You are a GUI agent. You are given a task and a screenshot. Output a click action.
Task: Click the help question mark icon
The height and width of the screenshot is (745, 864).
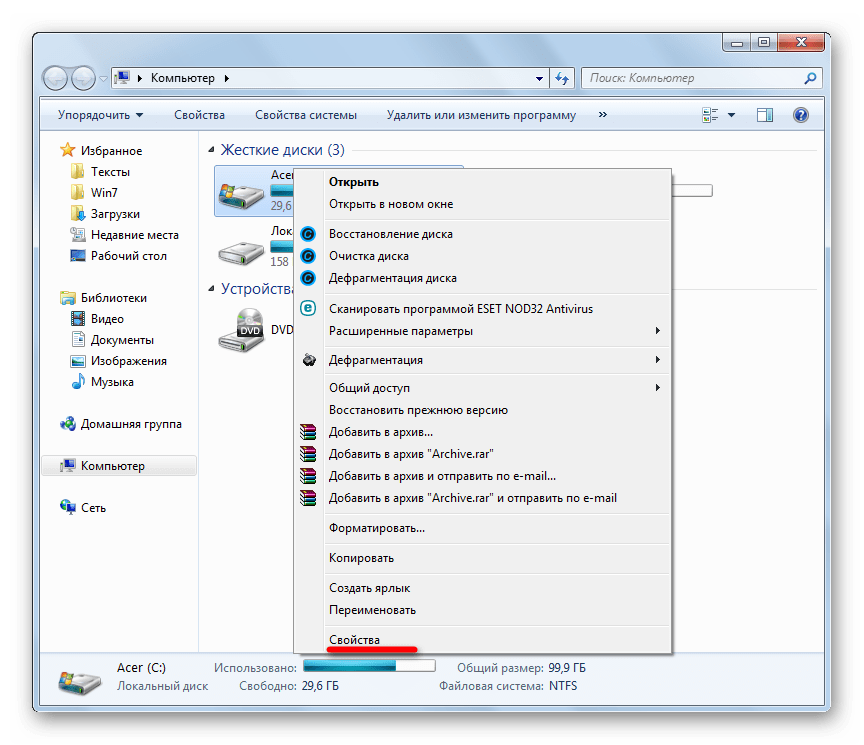800,115
